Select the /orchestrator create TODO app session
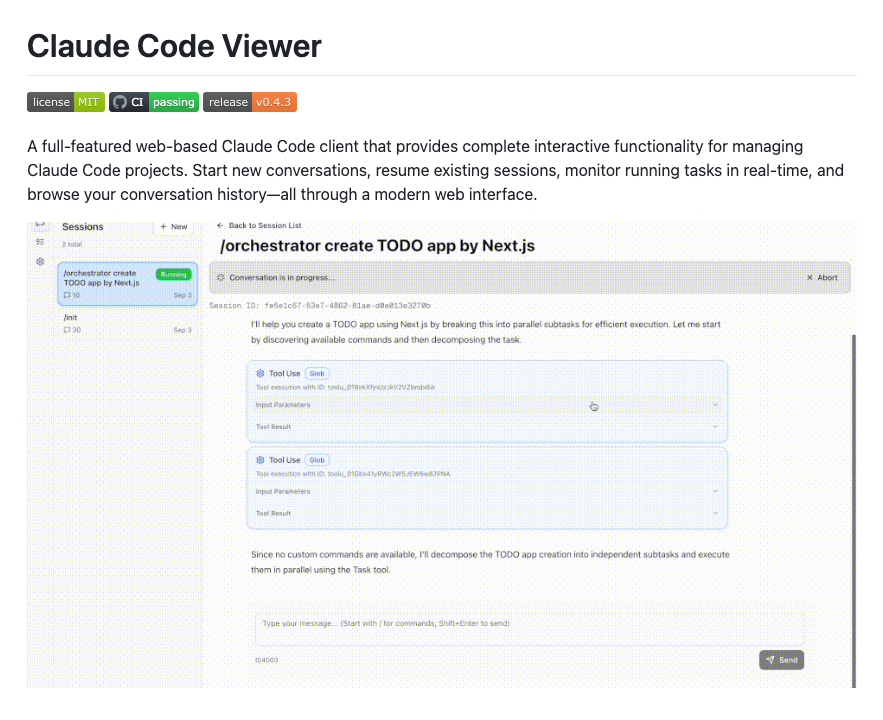 128,284
